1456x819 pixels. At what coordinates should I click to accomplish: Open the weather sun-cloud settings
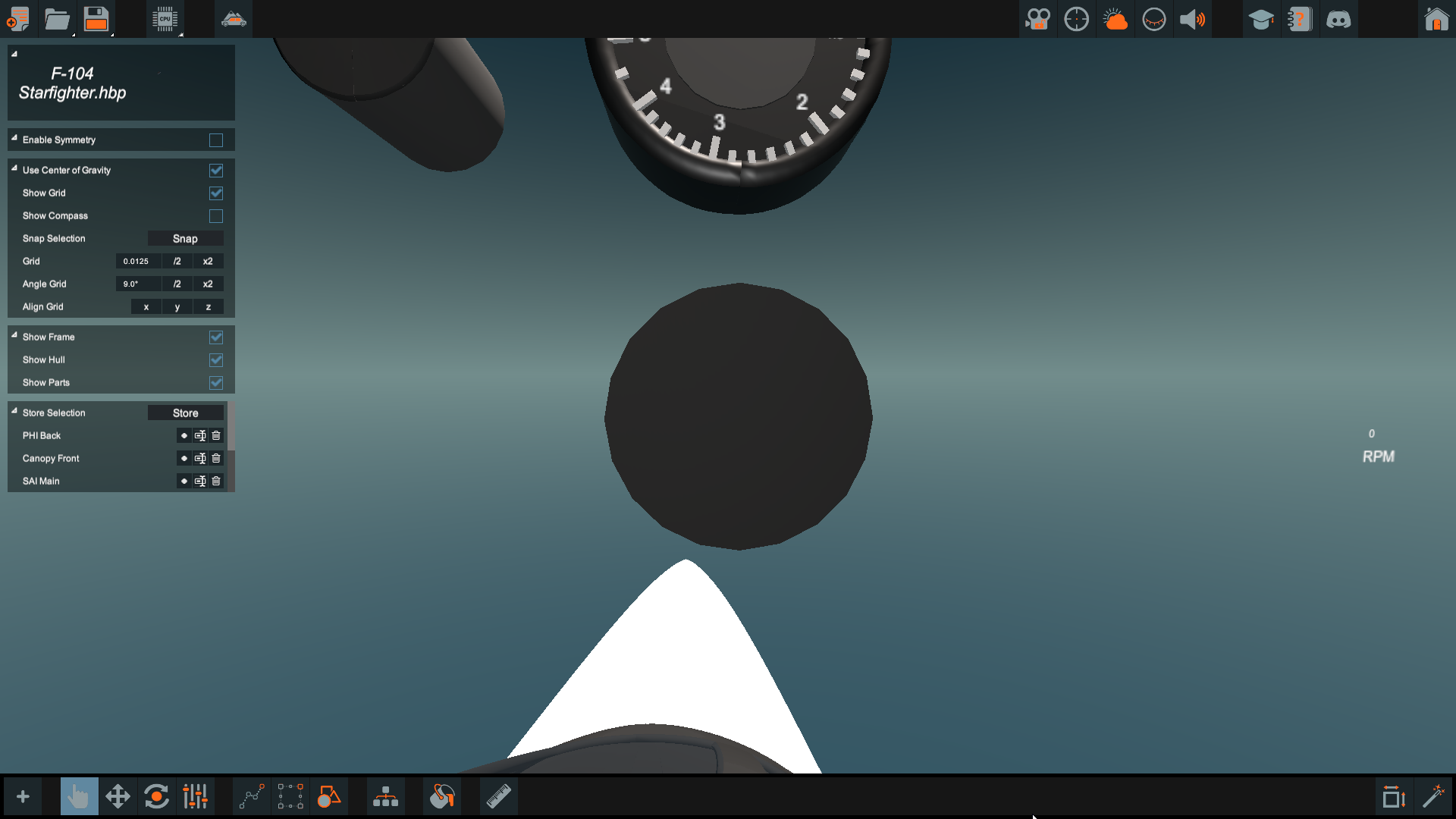pyautogui.click(x=1115, y=19)
